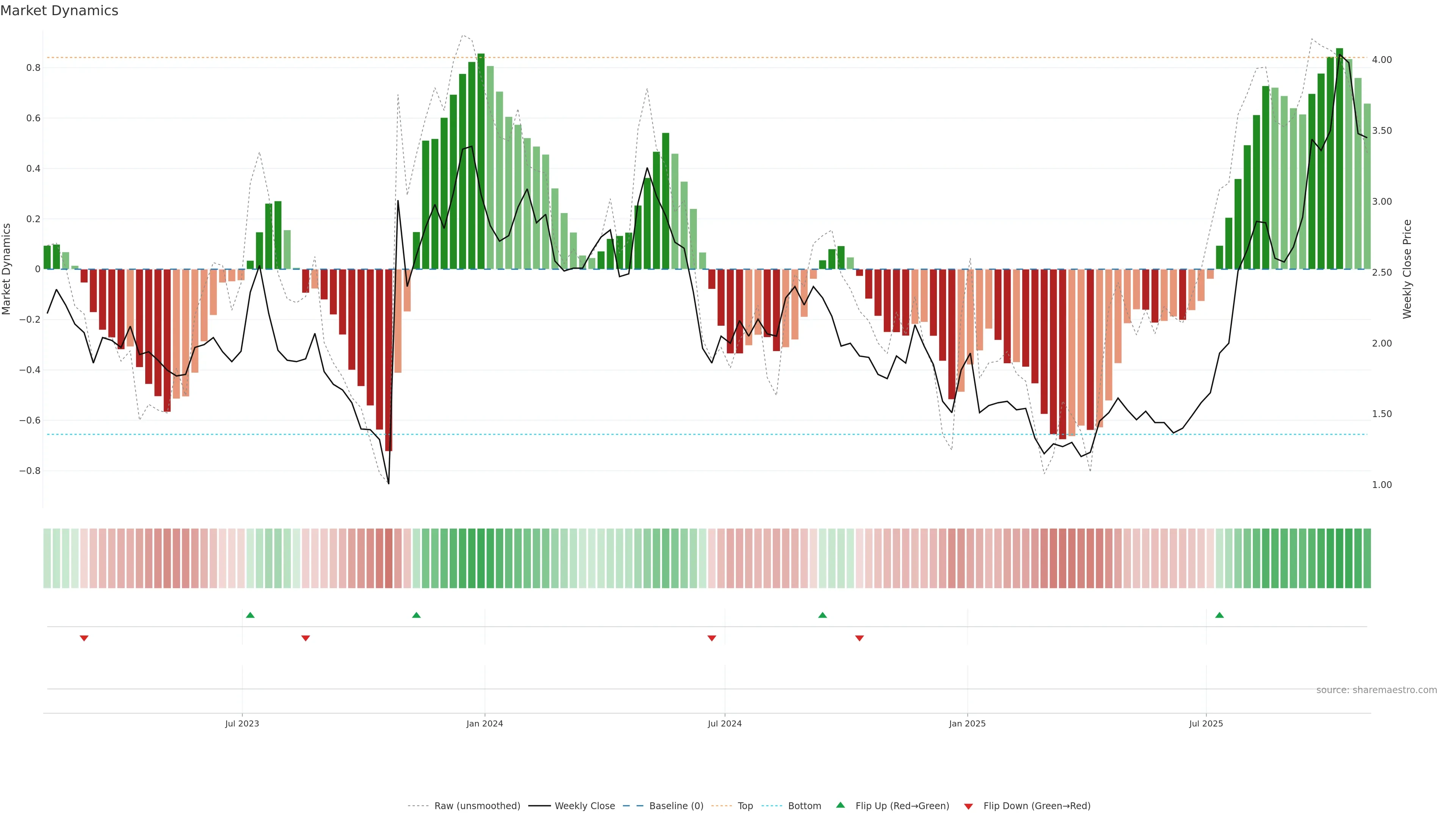Image resolution: width=1456 pixels, height=819 pixels.
Task: Toggle the Weekly Close legend entry
Action: tap(584, 806)
